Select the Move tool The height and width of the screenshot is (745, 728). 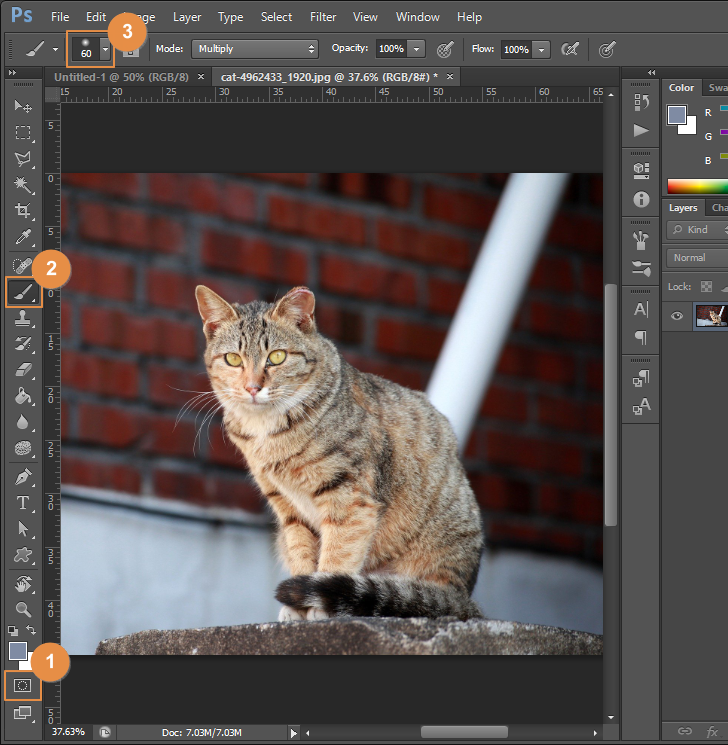[22, 105]
